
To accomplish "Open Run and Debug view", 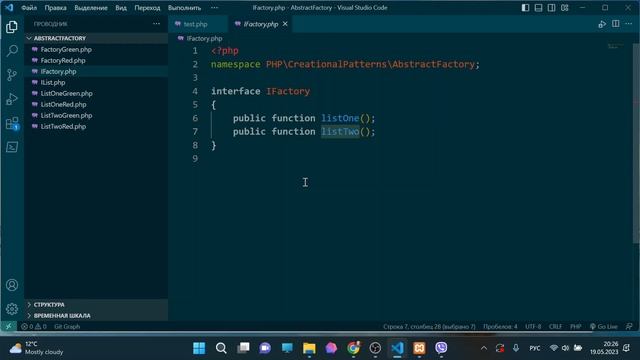I will point(12,99).
